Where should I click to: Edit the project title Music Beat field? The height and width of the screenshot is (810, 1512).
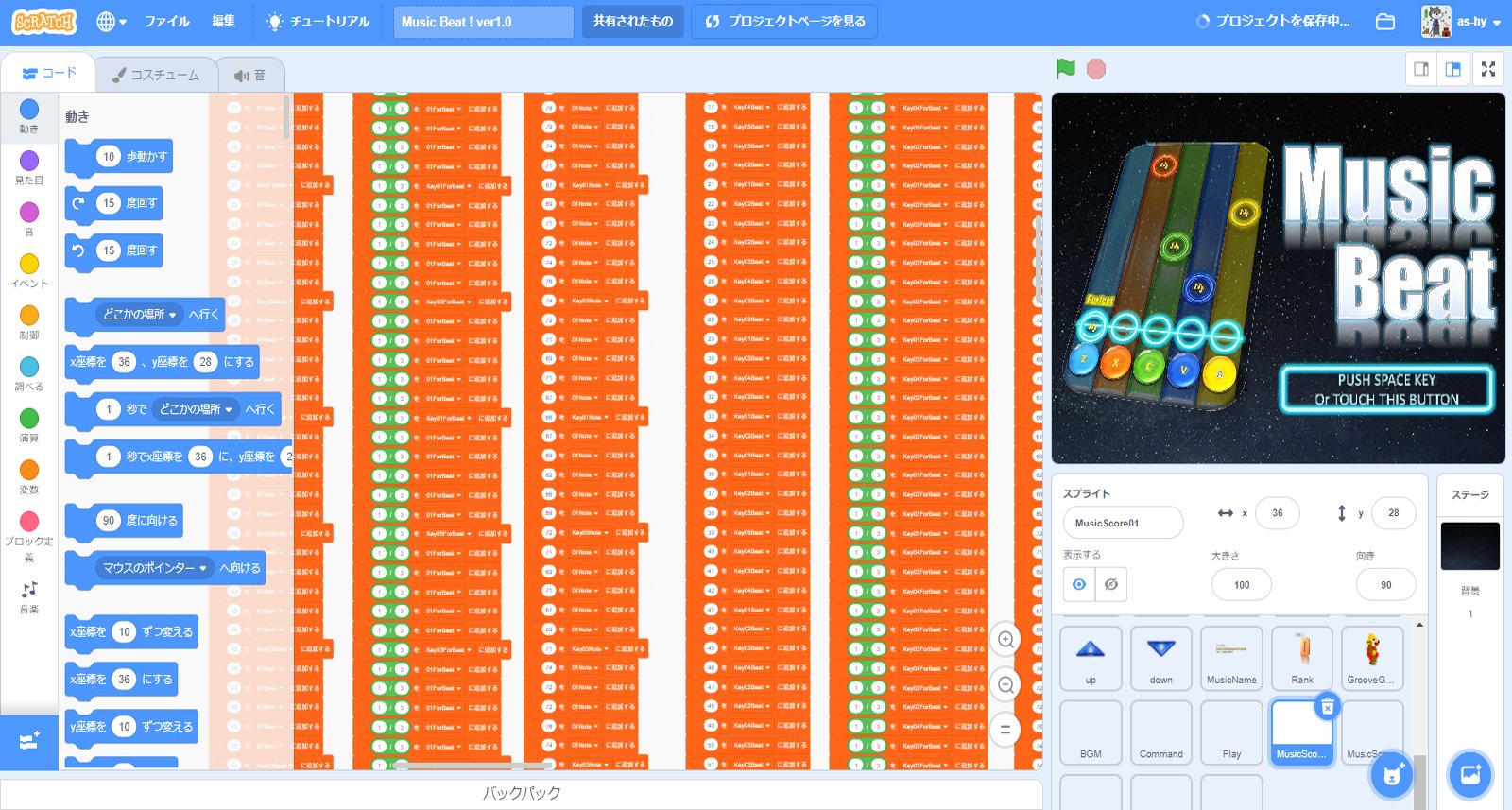point(483,22)
